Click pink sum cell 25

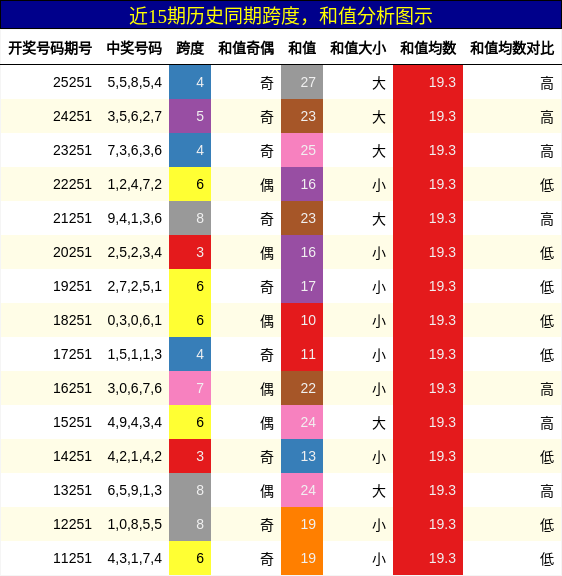[x=302, y=150]
